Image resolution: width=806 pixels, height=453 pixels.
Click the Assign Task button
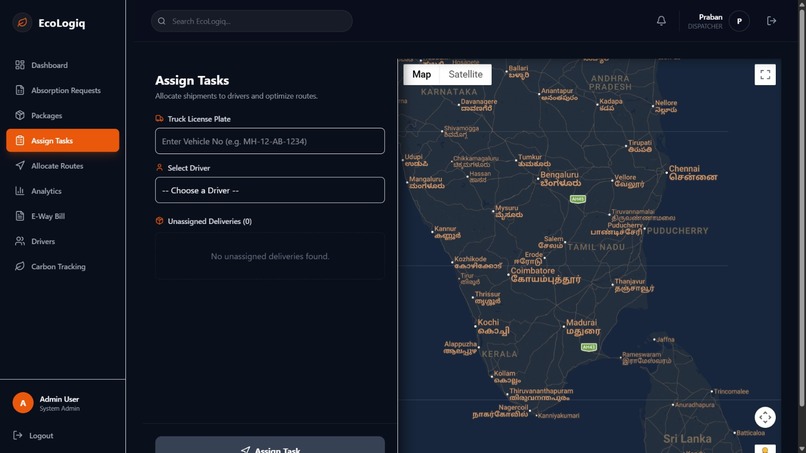tap(270, 445)
